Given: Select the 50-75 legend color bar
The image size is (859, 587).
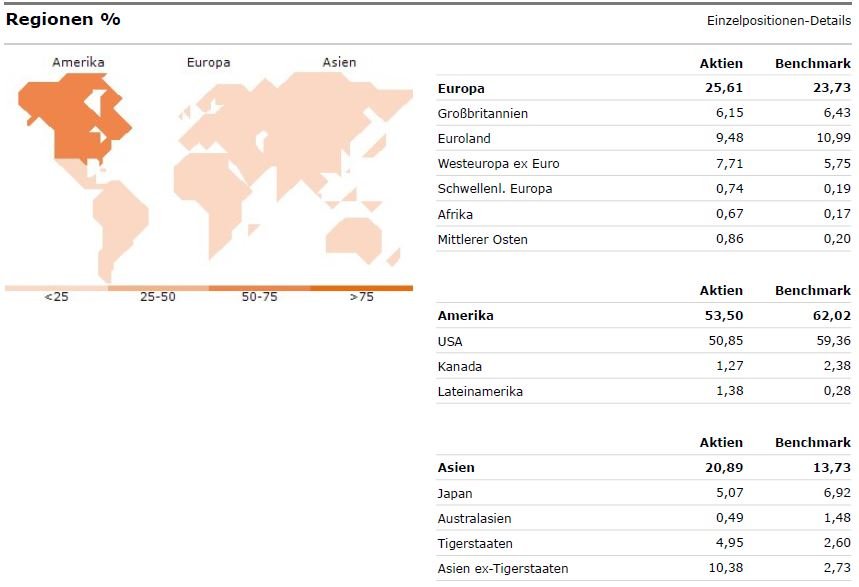Looking at the screenshot, I should [259, 288].
